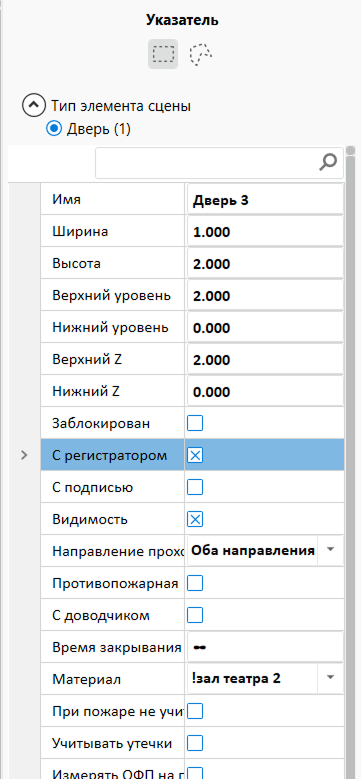Click the Верхний Z value field
Screen dimensions: 361x779
click(x=265, y=360)
